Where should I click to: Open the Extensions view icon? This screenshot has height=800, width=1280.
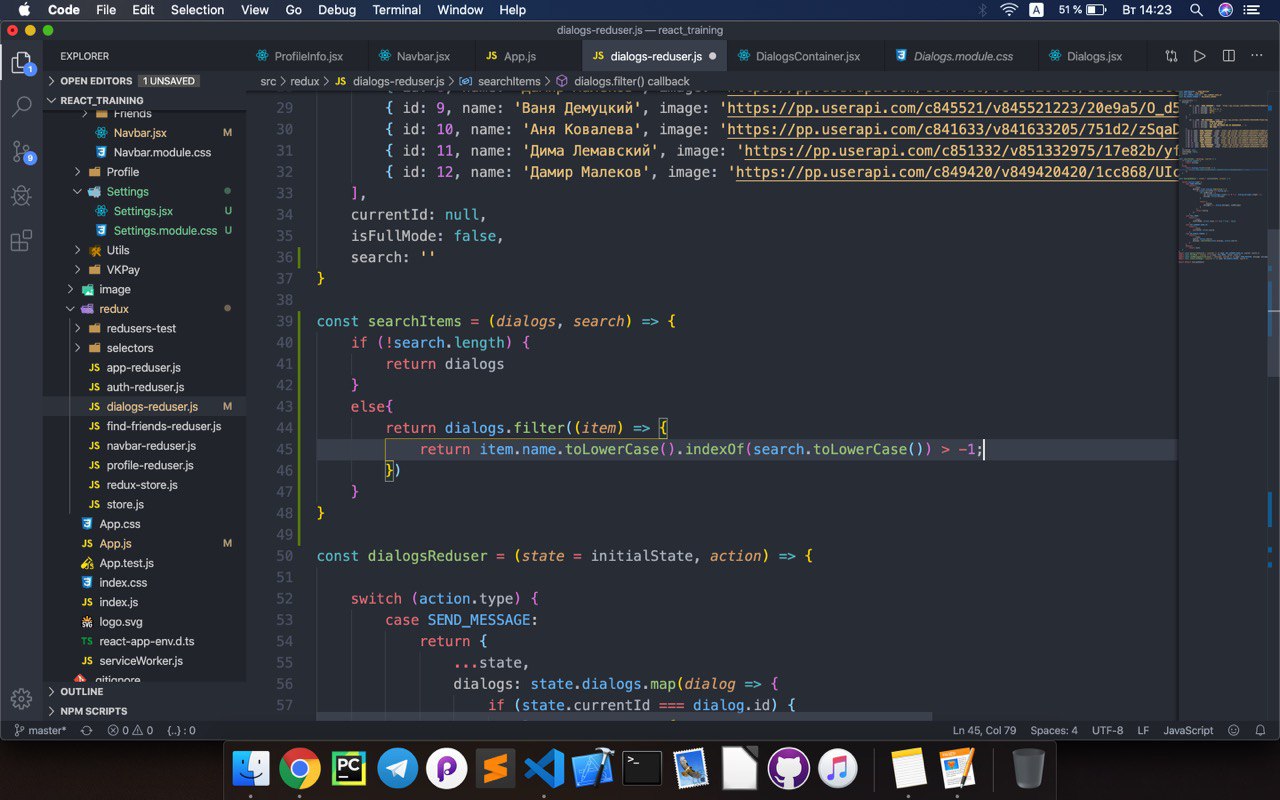(21, 241)
